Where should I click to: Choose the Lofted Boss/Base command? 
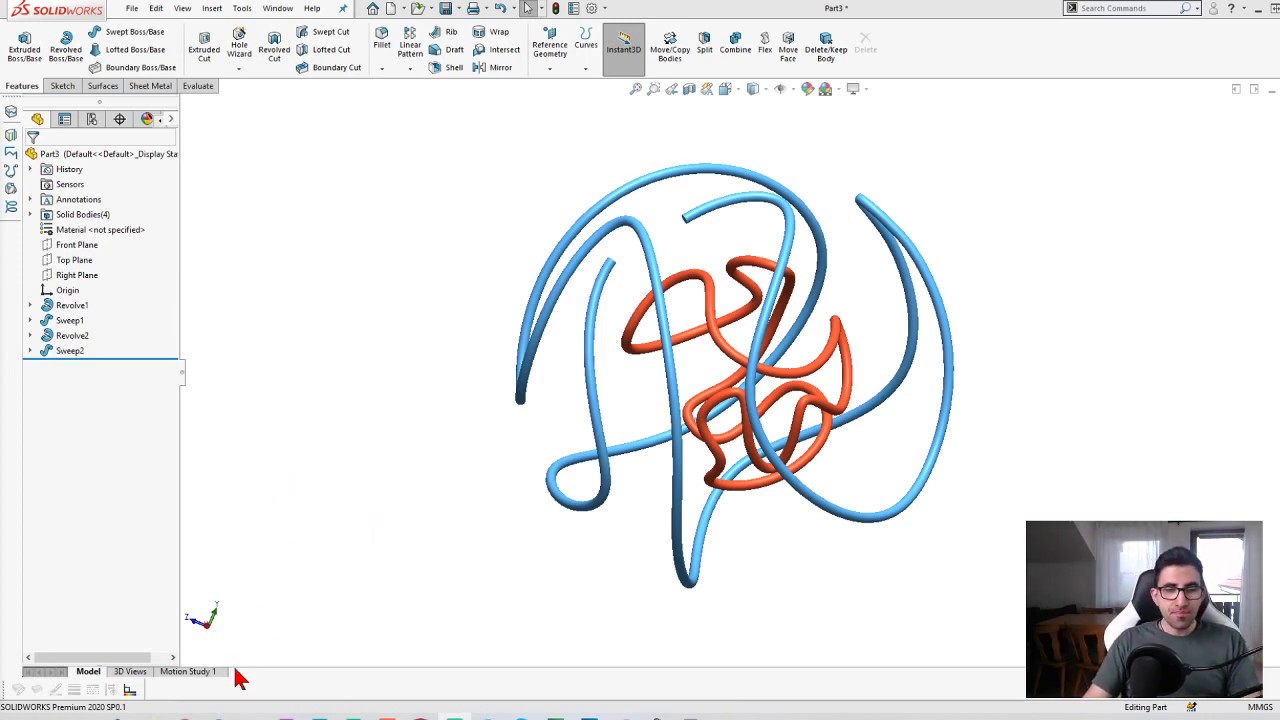pos(126,50)
